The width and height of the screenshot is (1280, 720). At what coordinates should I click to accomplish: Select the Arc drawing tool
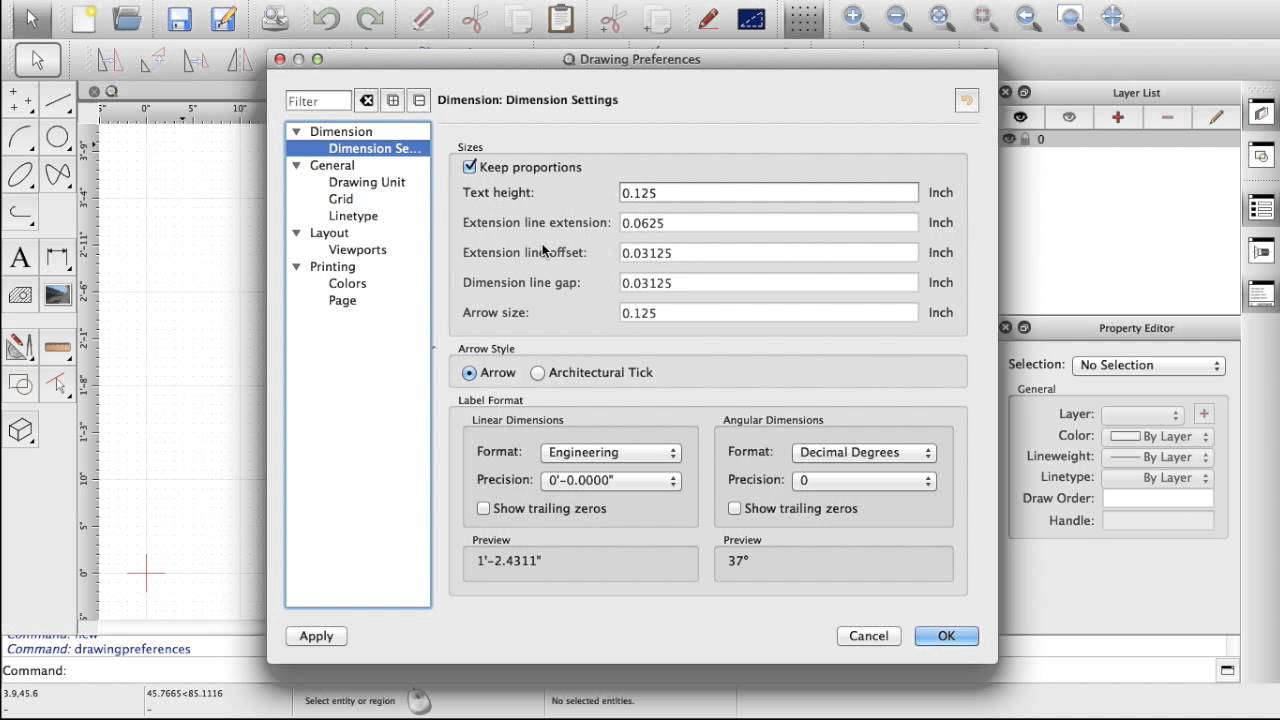click(x=20, y=138)
